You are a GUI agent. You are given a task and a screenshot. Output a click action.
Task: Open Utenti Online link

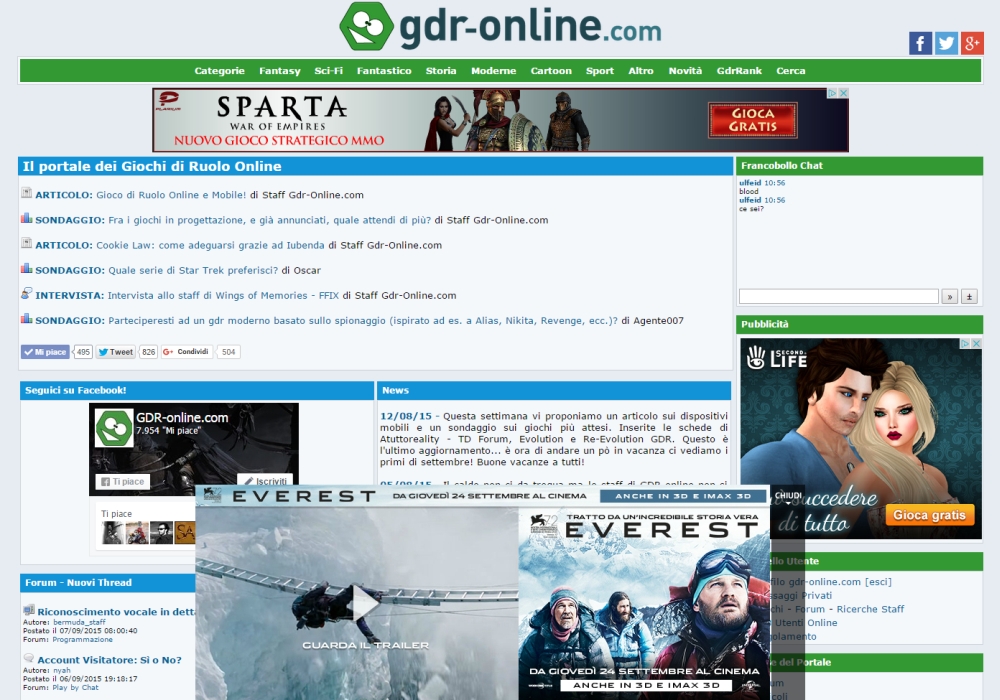coord(806,623)
